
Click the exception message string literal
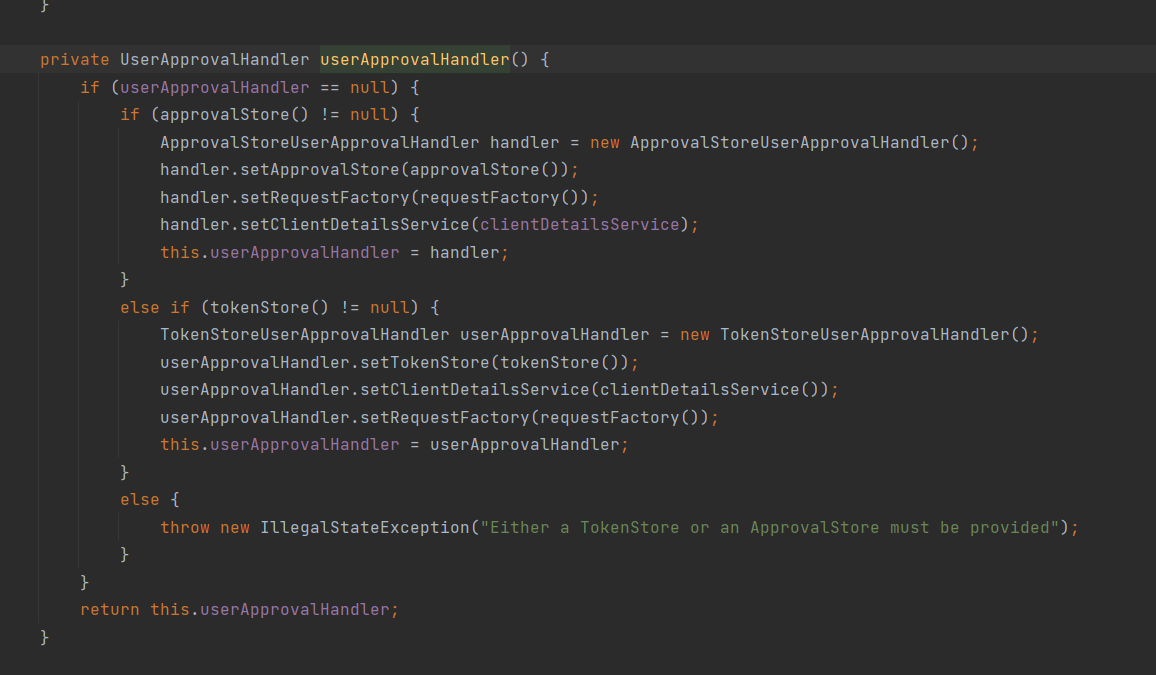(x=769, y=527)
